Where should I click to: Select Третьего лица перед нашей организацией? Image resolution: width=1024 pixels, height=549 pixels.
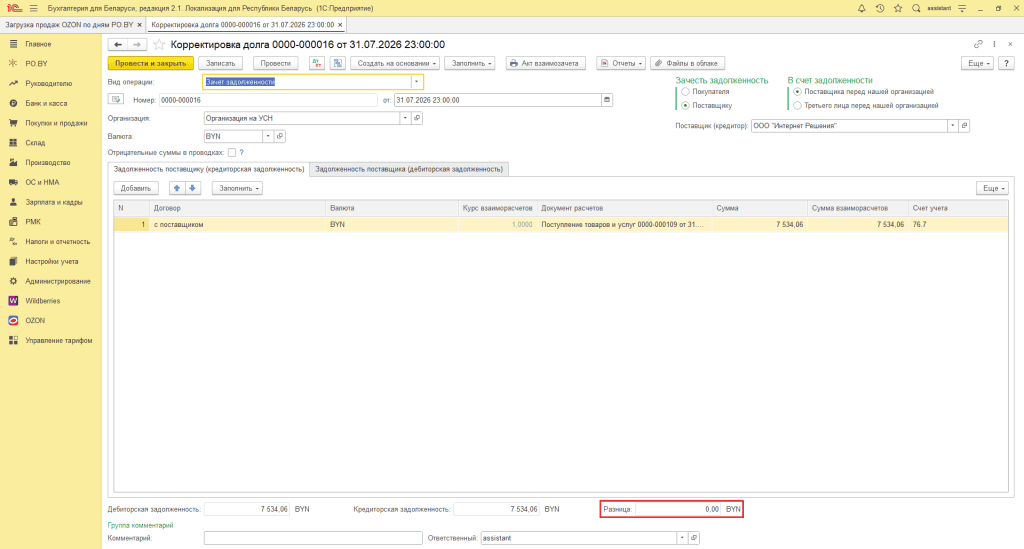pyautogui.click(x=797, y=105)
